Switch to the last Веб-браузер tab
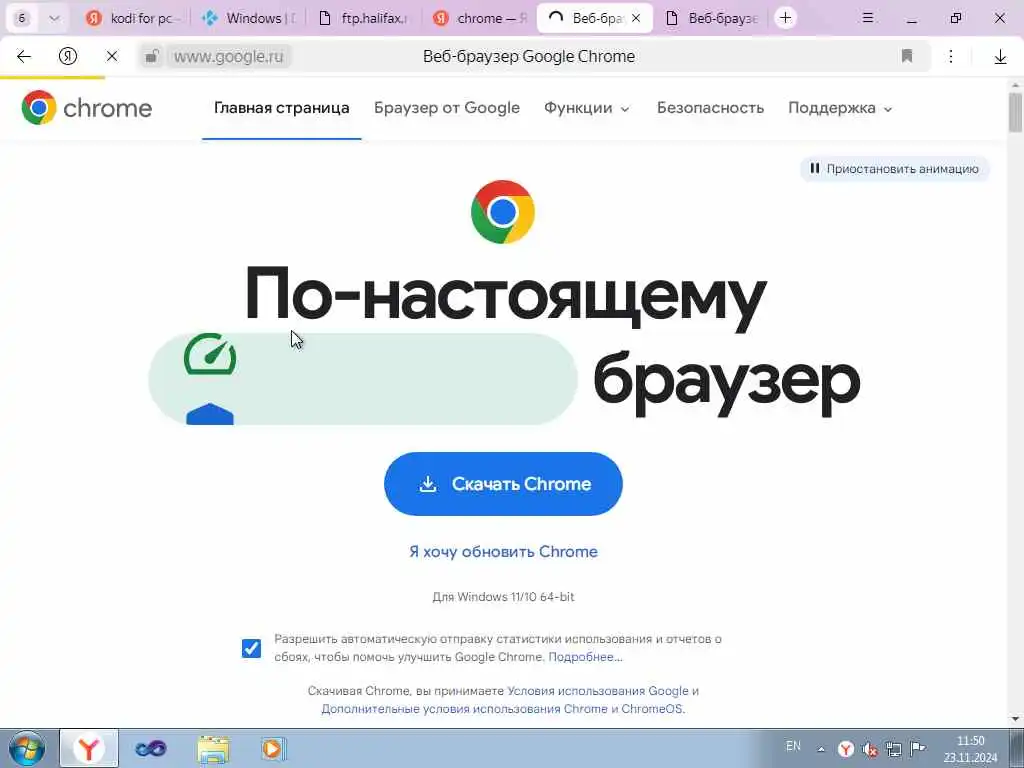The image size is (1024, 768). tap(712, 18)
